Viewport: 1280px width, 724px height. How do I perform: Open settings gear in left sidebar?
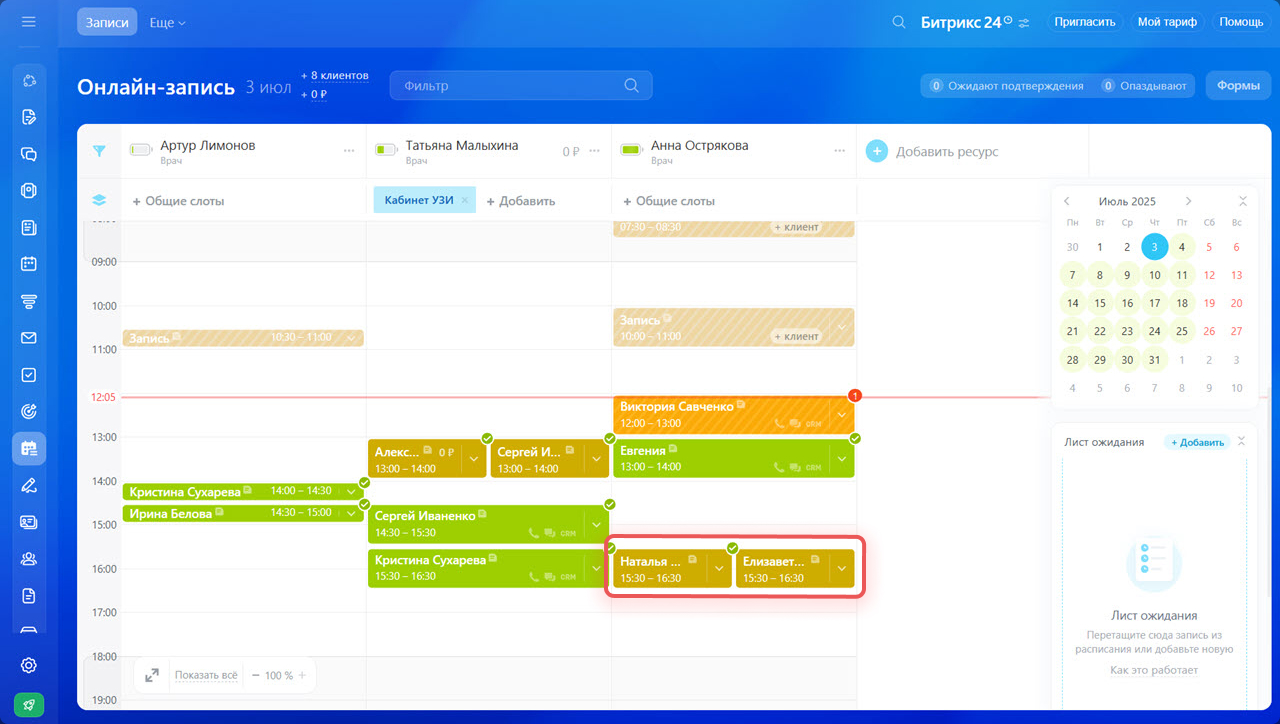click(28, 665)
